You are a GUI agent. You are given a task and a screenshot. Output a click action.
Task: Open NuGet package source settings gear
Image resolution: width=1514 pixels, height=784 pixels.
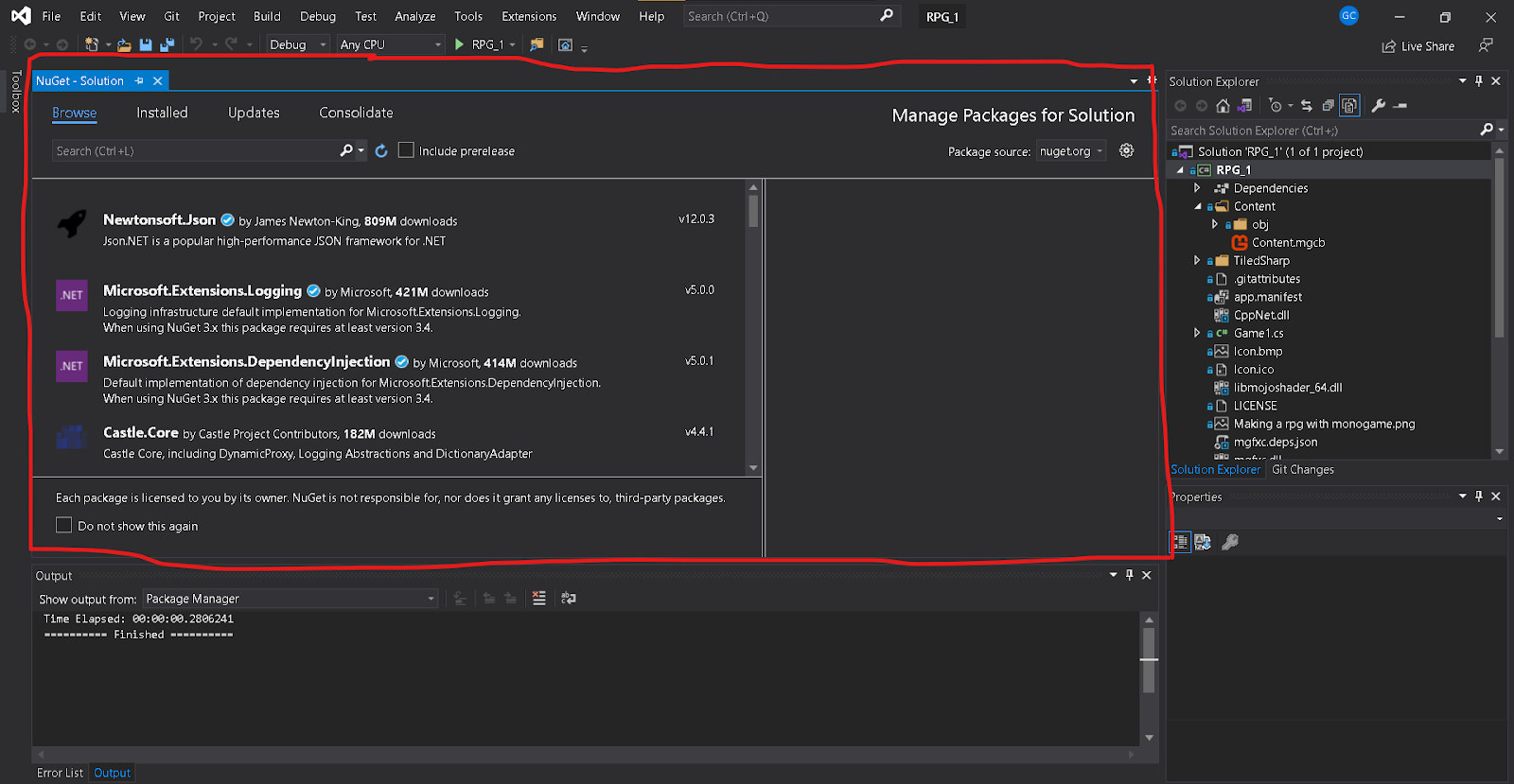[x=1126, y=150]
